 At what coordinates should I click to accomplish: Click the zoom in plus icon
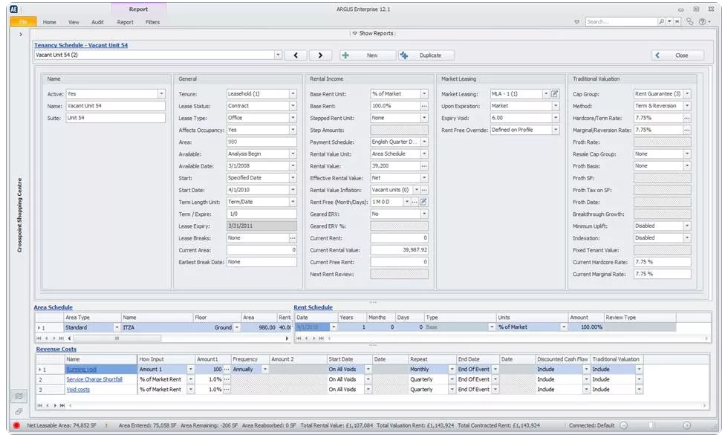(x=687, y=425)
